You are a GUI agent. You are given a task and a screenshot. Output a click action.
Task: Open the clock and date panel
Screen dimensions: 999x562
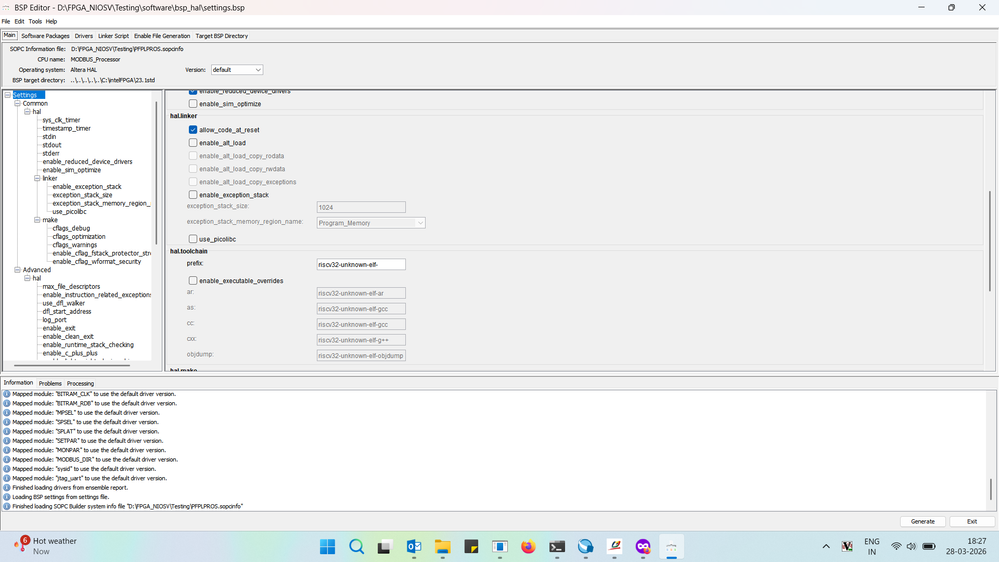[x=966, y=546]
